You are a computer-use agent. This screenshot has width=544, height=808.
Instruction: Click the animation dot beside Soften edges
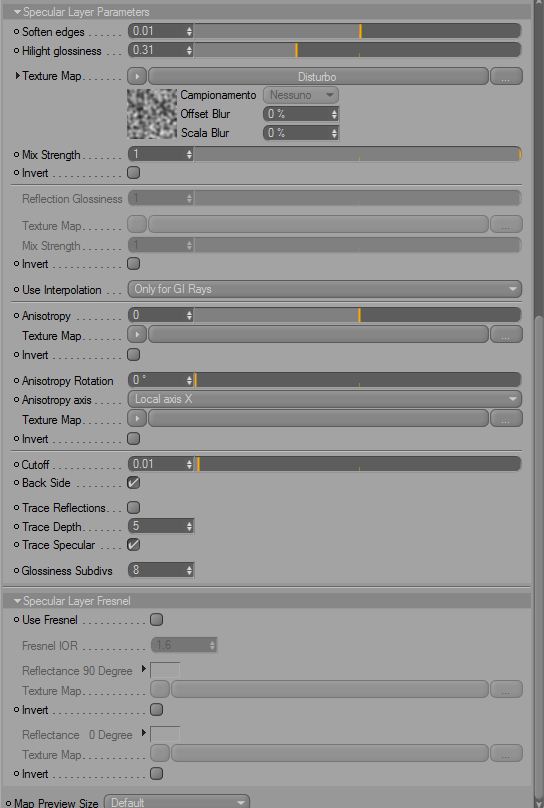pos(16,32)
